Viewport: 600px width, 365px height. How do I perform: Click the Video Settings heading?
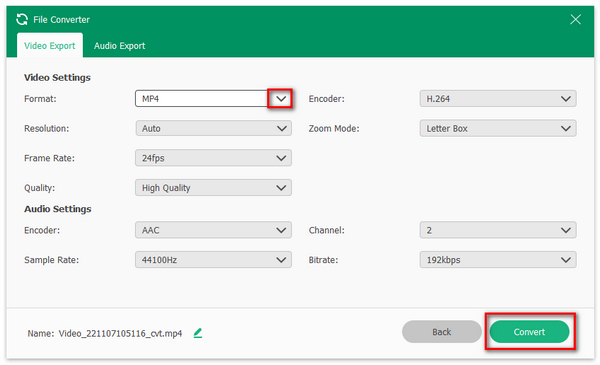pos(57,77)
